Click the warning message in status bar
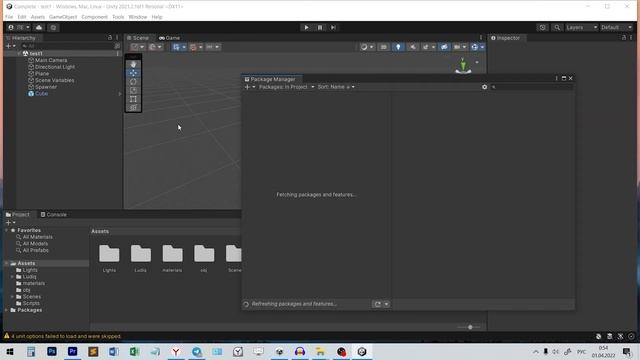 [x=66, y=336]
